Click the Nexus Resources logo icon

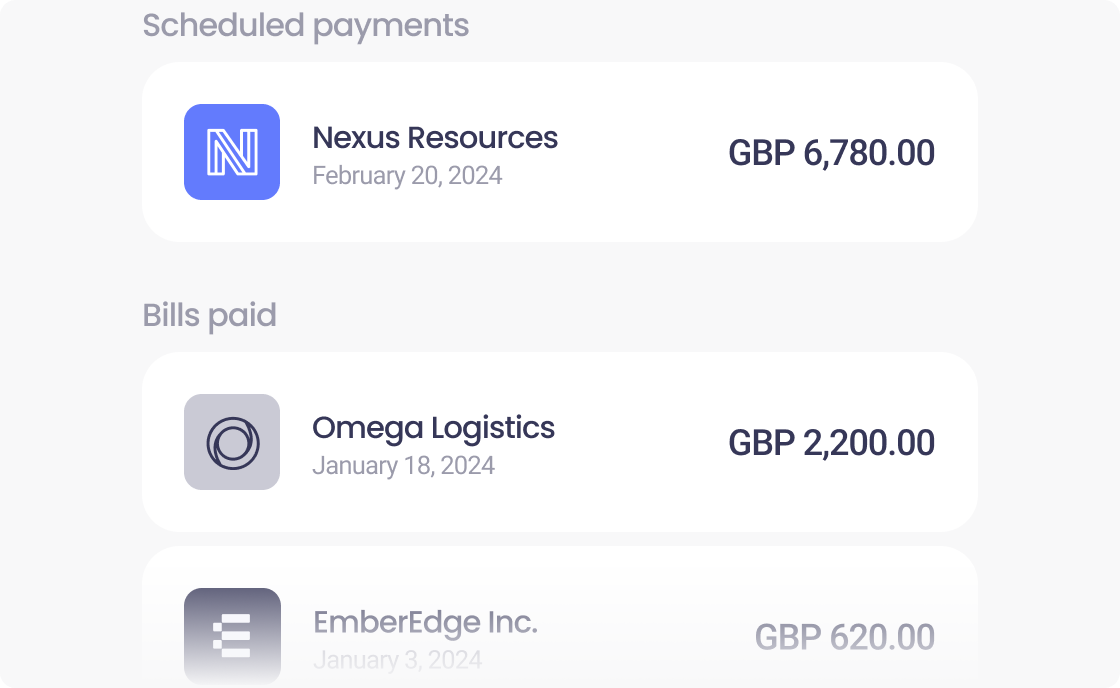pyautogui.click(x=232, y=153)
